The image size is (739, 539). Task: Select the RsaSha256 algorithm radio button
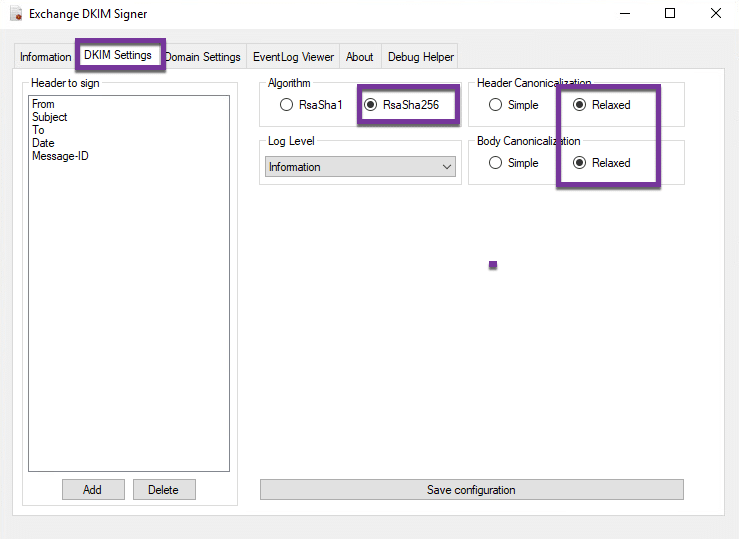[404, 105]
